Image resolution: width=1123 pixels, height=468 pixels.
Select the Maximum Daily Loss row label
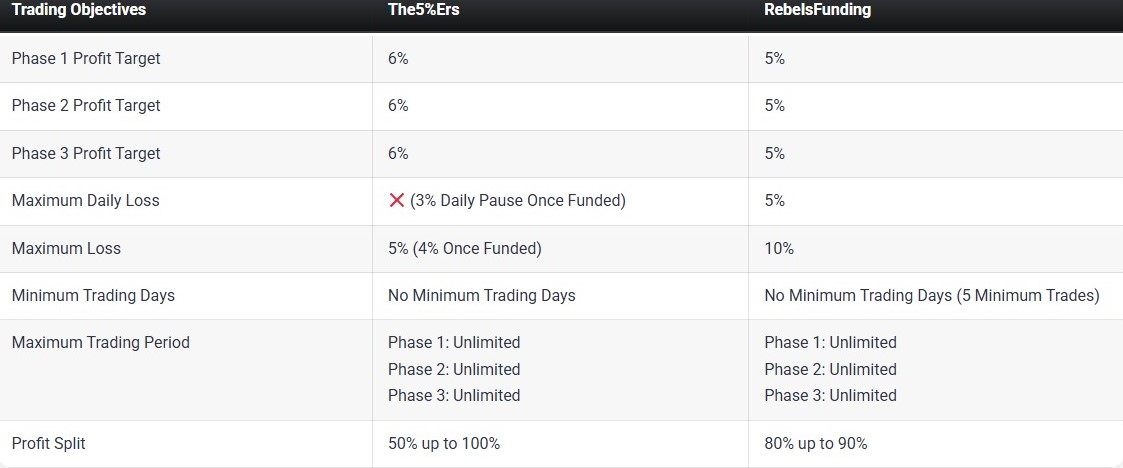click(x=85, y=200)
